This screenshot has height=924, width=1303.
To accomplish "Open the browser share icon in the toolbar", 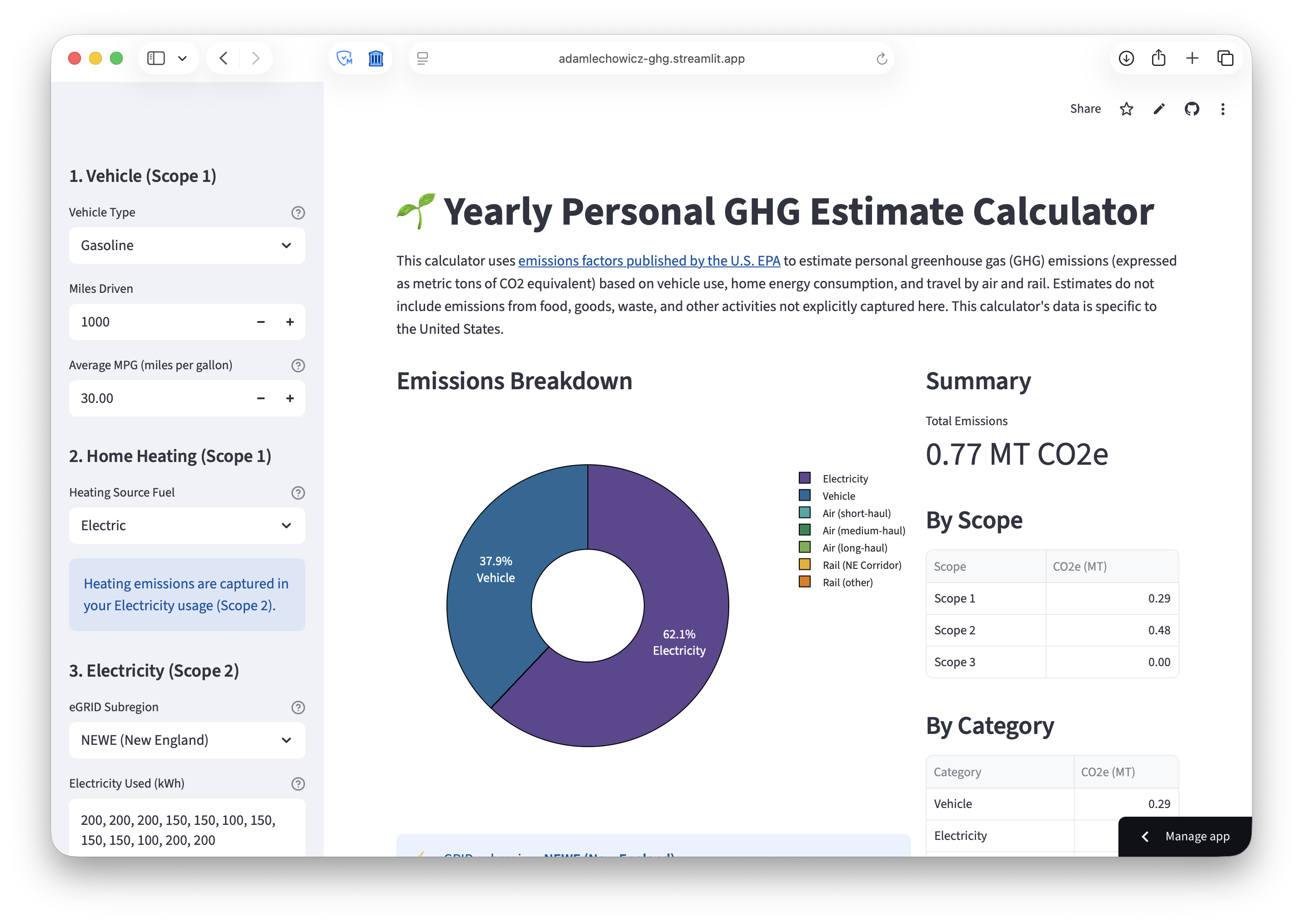I will (1159, 58).
